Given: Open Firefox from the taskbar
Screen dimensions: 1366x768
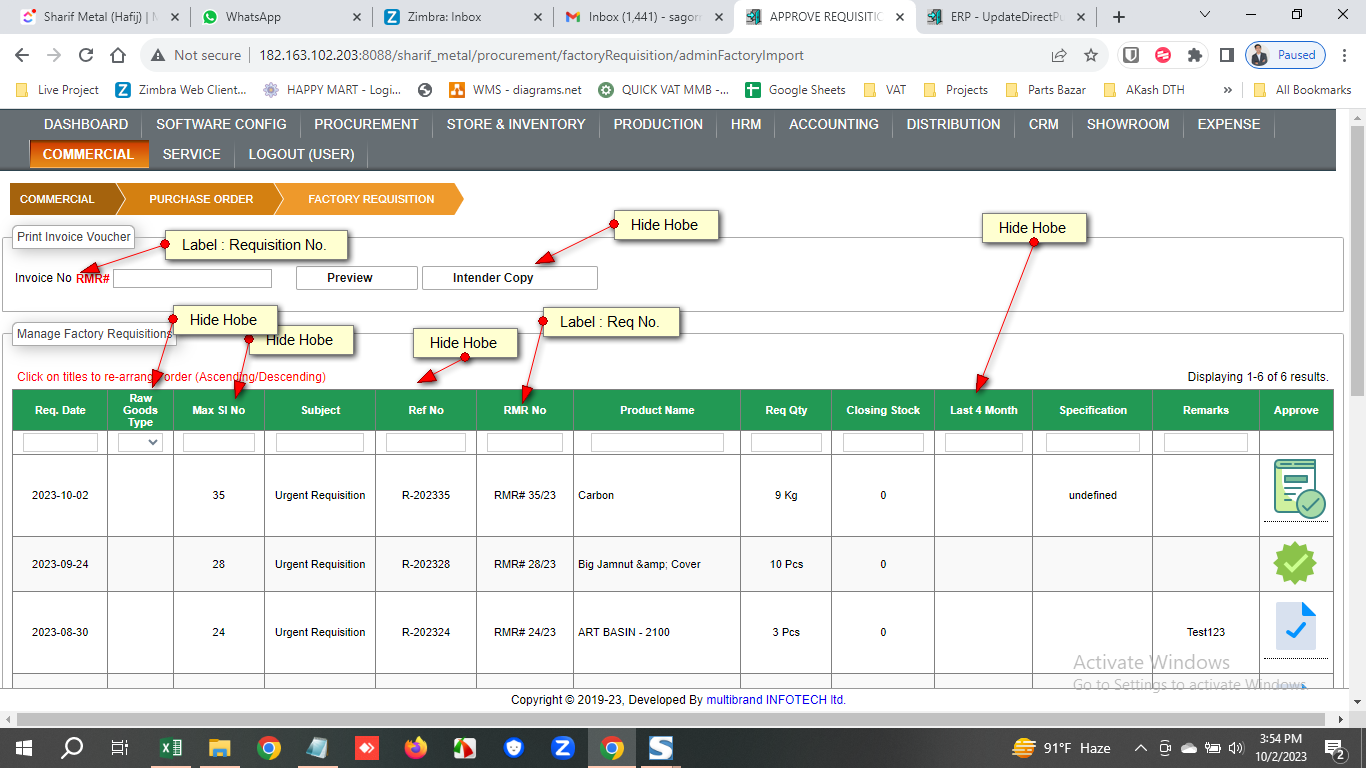Looking at the screenshot, I should 416,748.
